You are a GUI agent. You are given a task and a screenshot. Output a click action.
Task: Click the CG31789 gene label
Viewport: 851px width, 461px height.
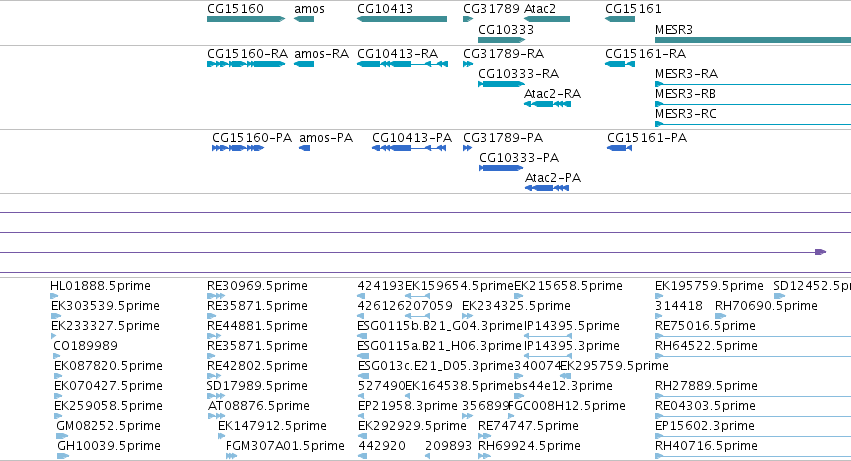491,9
